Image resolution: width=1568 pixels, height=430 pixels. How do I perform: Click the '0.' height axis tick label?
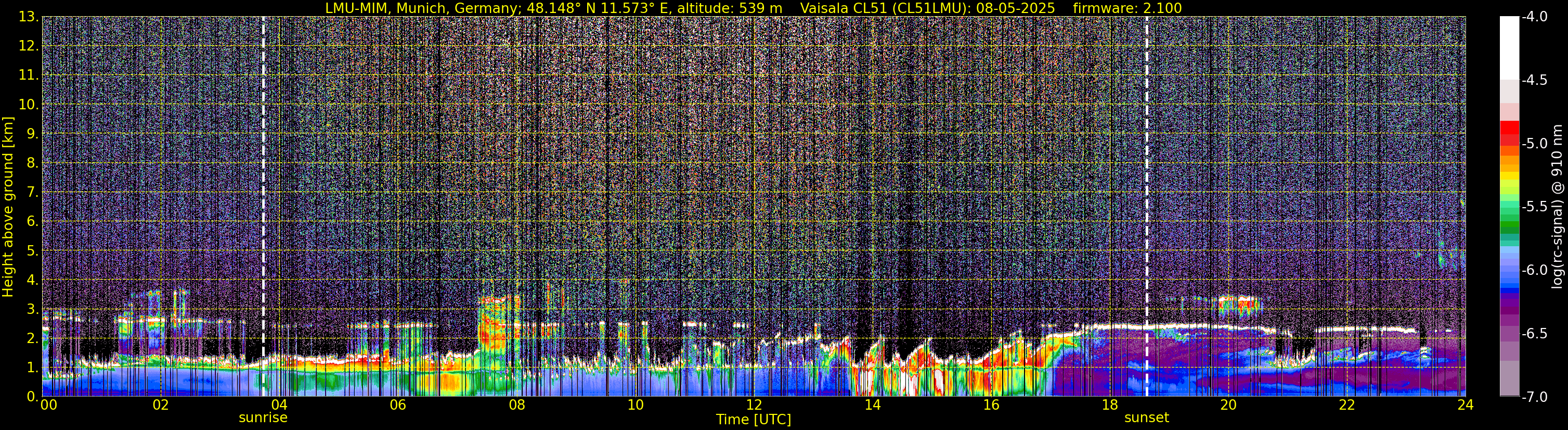tap(33, 397)
